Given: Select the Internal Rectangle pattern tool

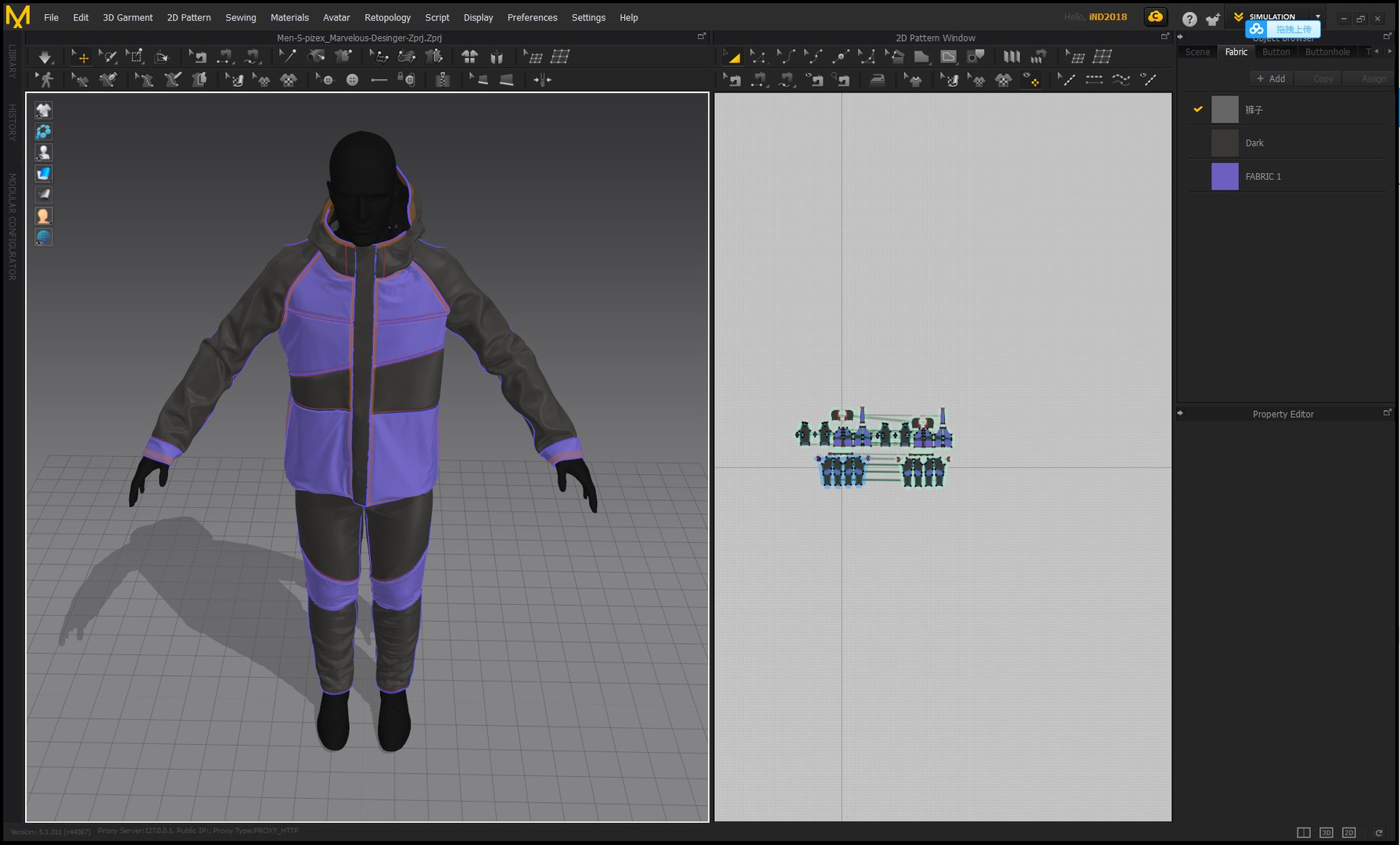Looking at the screenshot, I should pos(949,56).
